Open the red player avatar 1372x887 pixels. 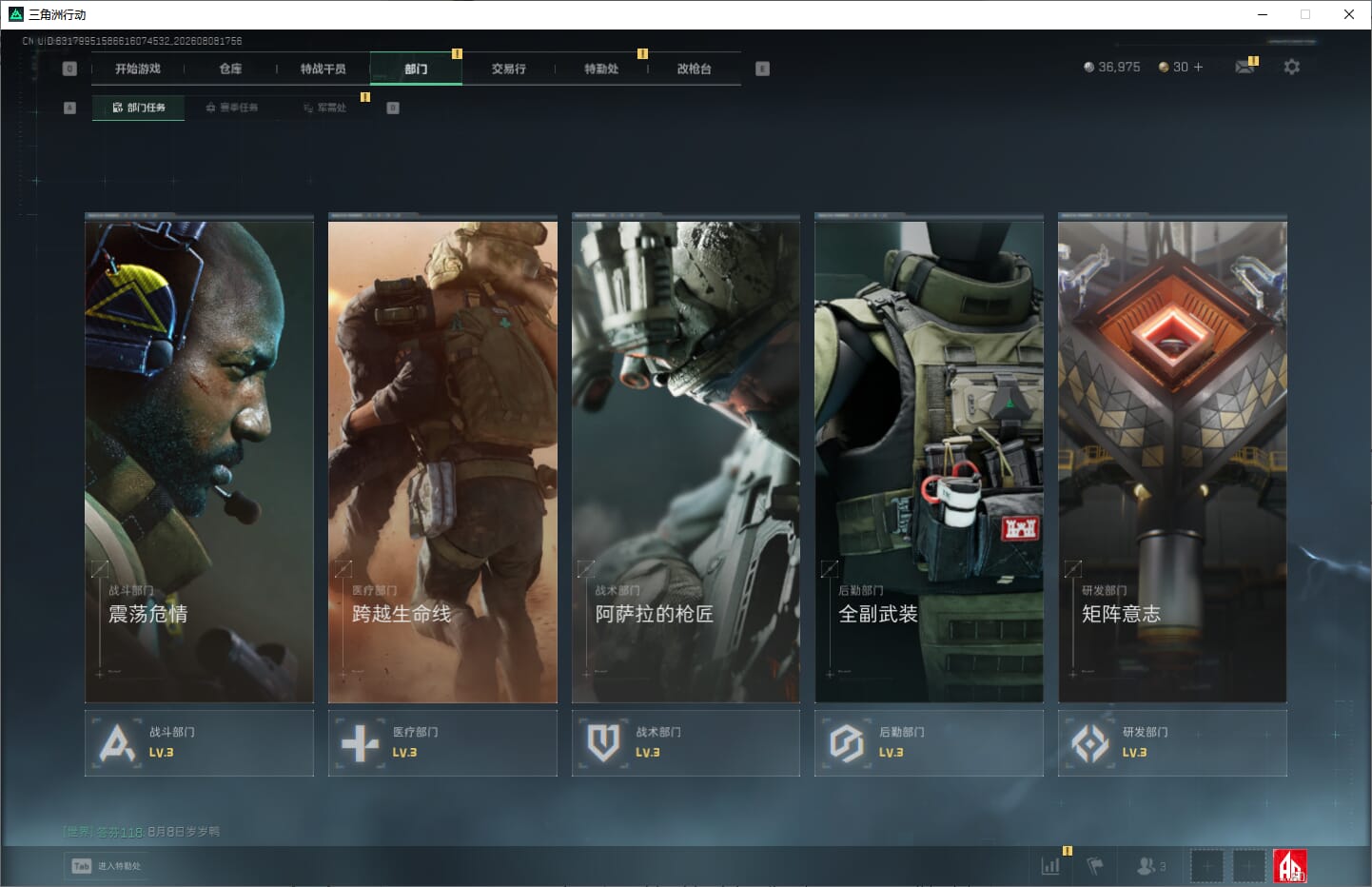click(1290, 866)
